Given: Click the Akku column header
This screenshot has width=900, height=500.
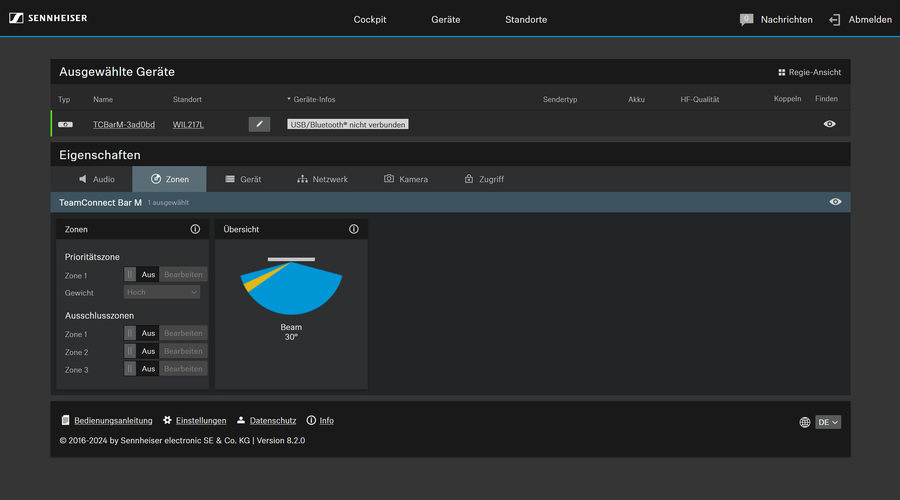Looking at the screenshot, I should click(x=636, y=99).
